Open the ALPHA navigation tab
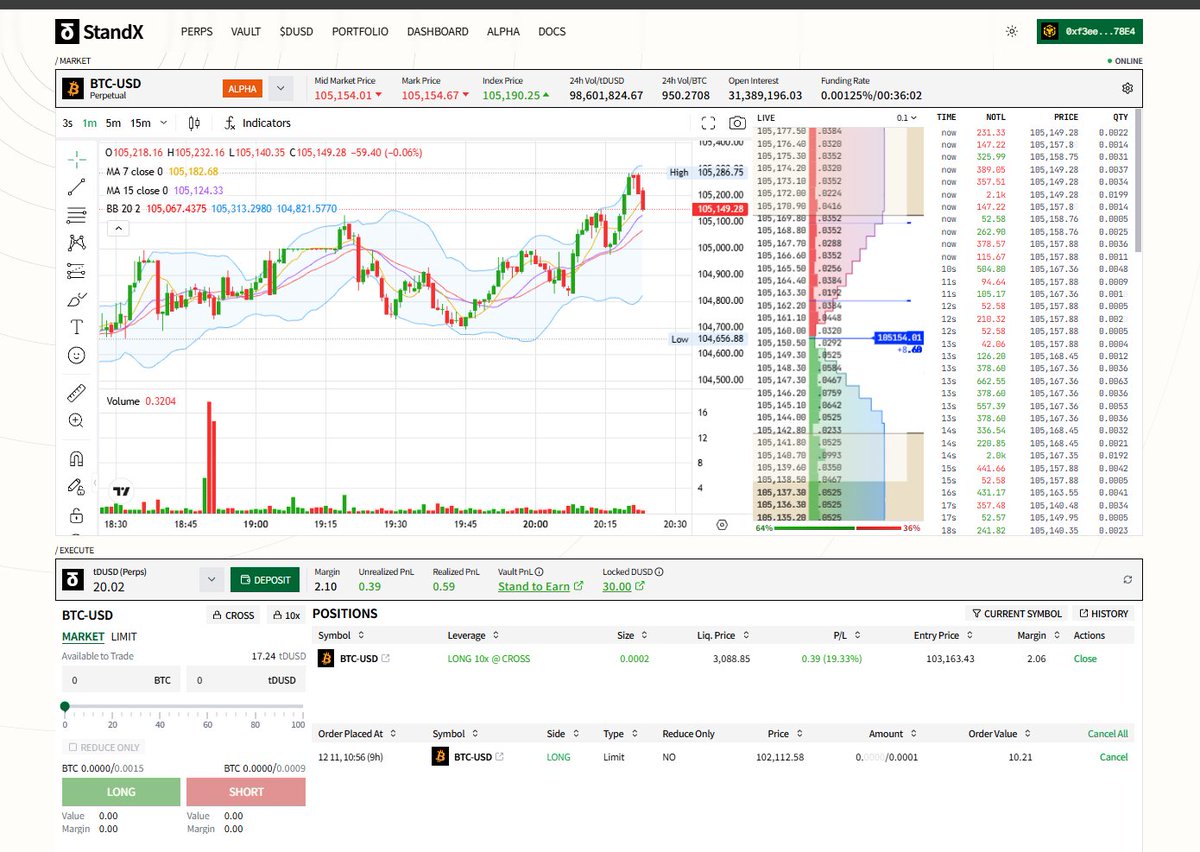1200x852 pixels. 503,32
